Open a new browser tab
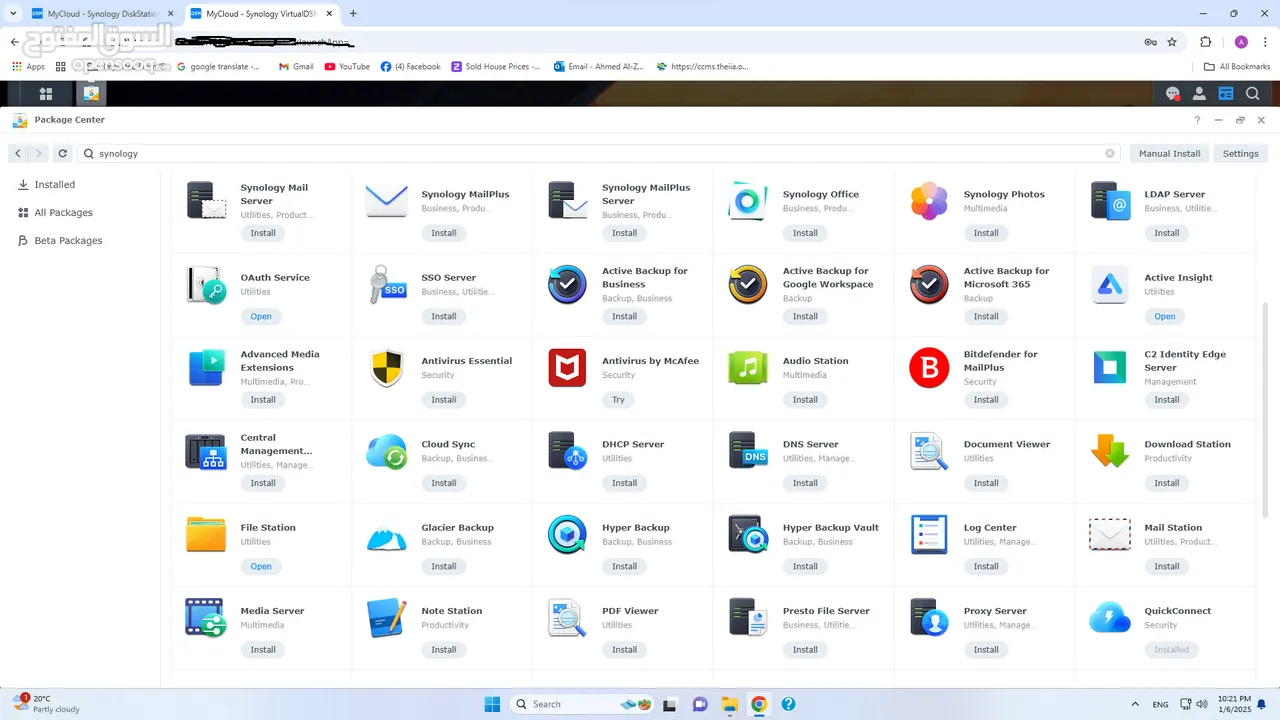The width and height of the screenshot is (1280, 720). coord(353,14)
